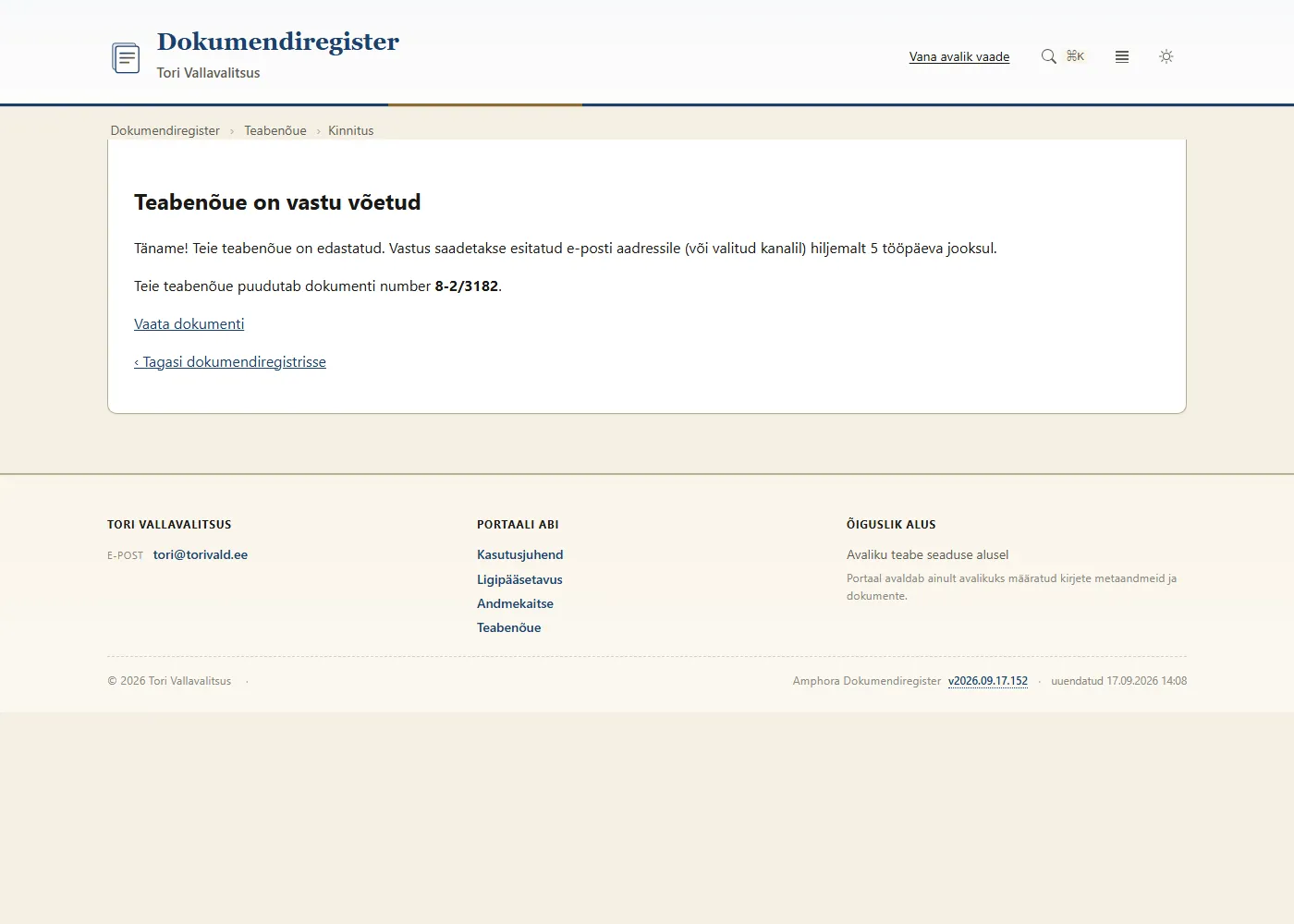Click the ÕIGUSLIK ALUS footer heading

[891, 524]
